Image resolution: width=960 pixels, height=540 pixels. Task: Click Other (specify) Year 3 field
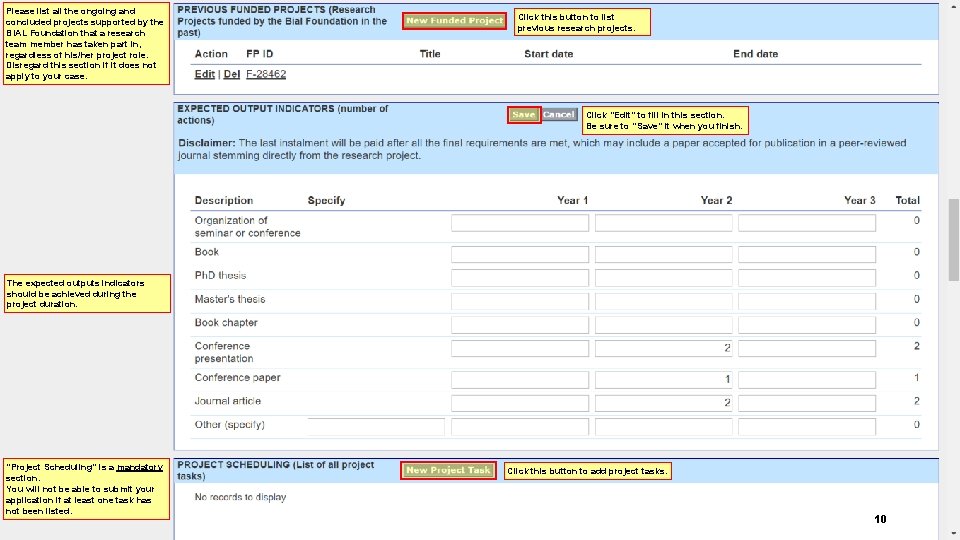click(x=807, y=427)
